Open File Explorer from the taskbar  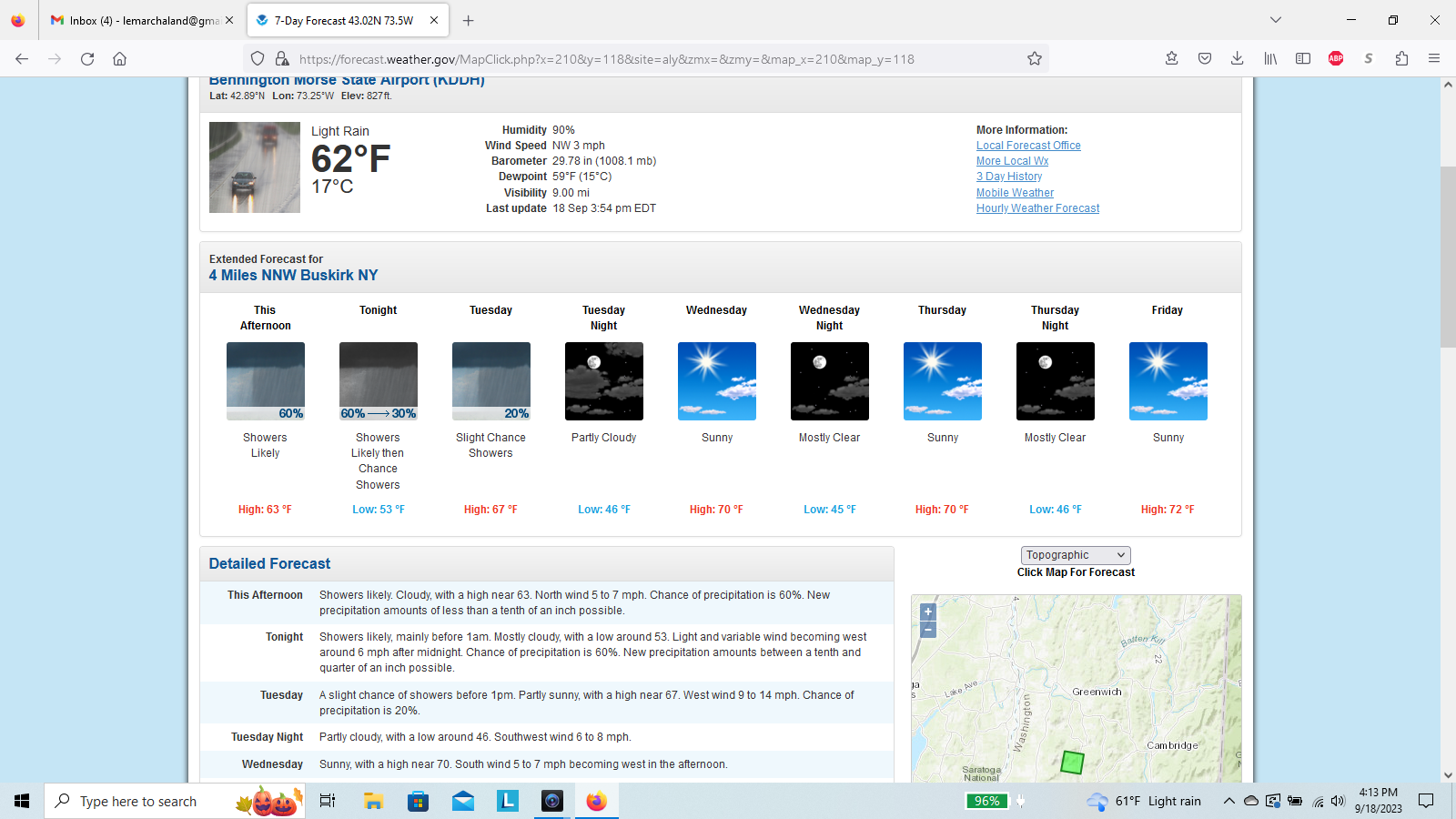coord(373,802)
